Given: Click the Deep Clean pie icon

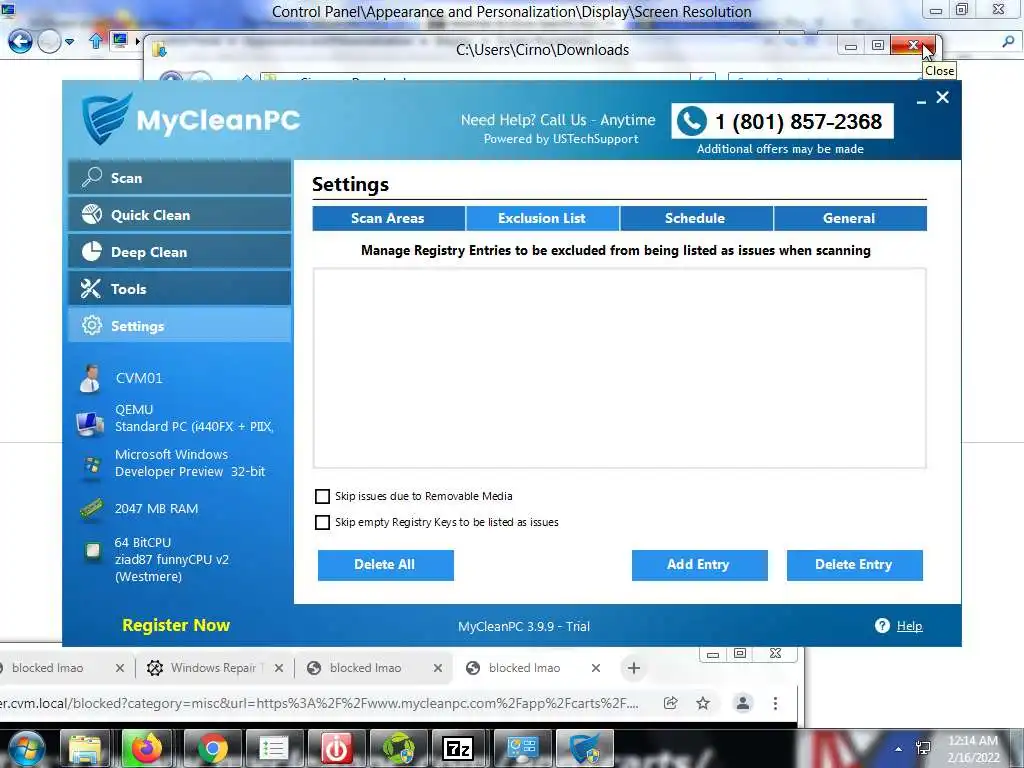Looking at the screenshot, I should click(x=91, y=251).
